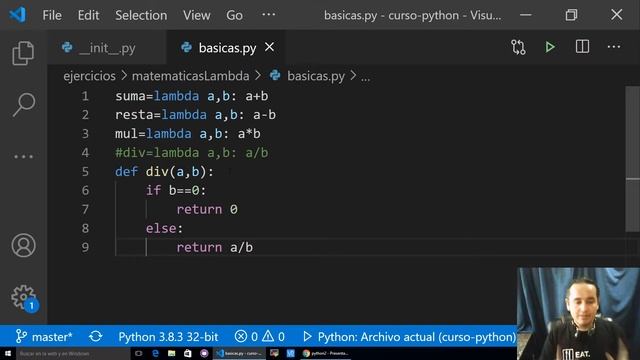Open the Edit menu
Viewport: 640px width, 360px height.
coord(88,16)
